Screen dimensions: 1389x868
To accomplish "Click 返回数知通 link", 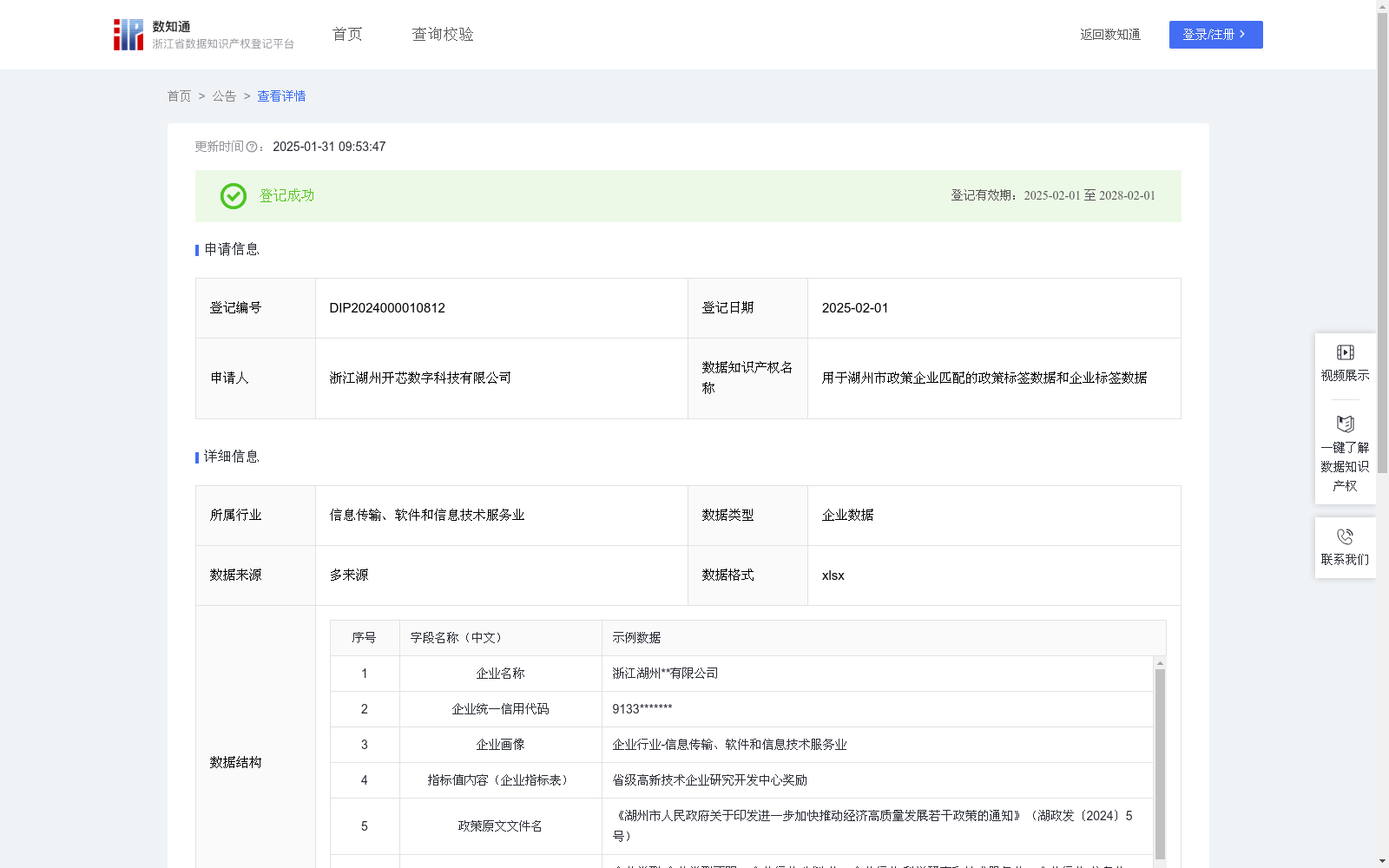I will [1110, 35].
